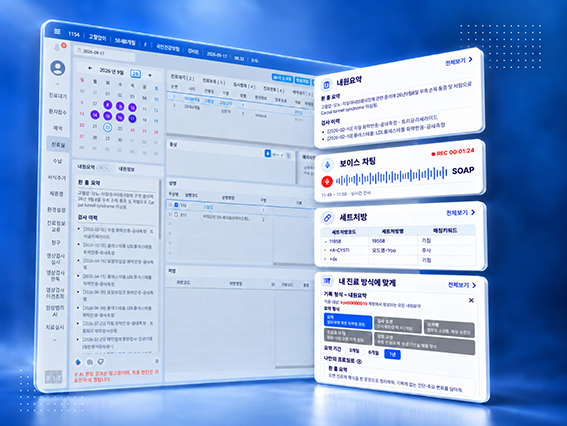Switch to the 진료보류 [0] tab
This screenshot has width=567, height=426.
pyautogui.click(x=213, y=81)
